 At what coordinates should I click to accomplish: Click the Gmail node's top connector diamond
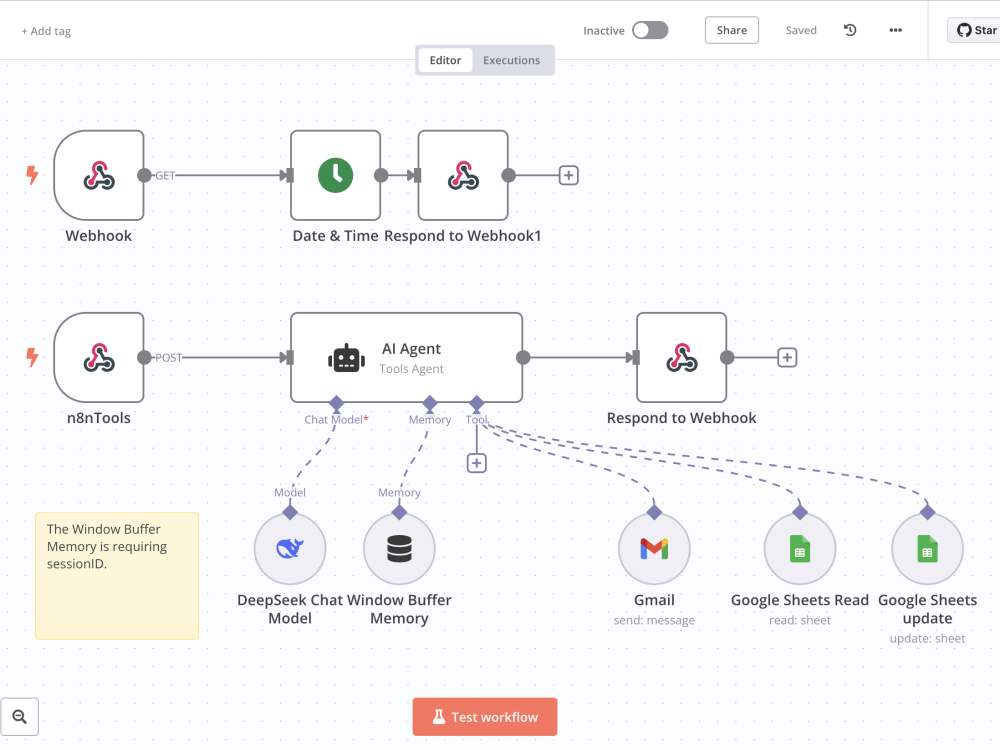[654, 512]
